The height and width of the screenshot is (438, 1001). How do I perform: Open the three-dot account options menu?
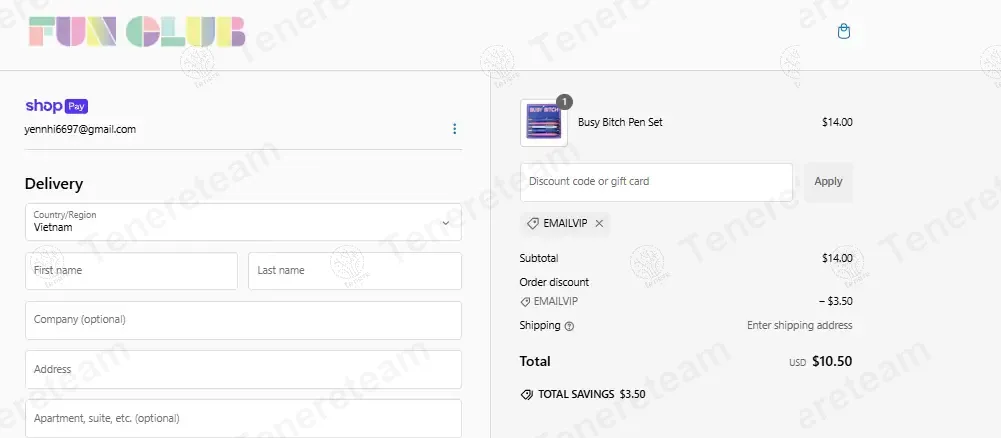click(455, 129)
